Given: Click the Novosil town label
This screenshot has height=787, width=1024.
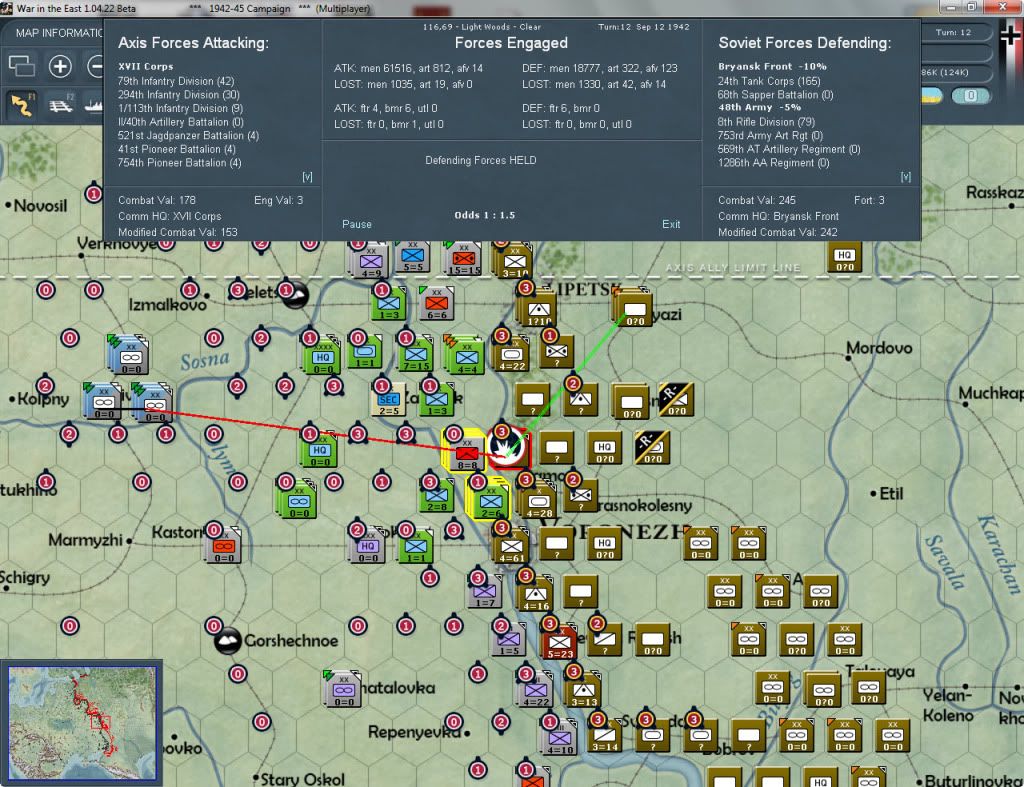Looking at the screenshot, I should pyautogui.click(x=40, y=206).
